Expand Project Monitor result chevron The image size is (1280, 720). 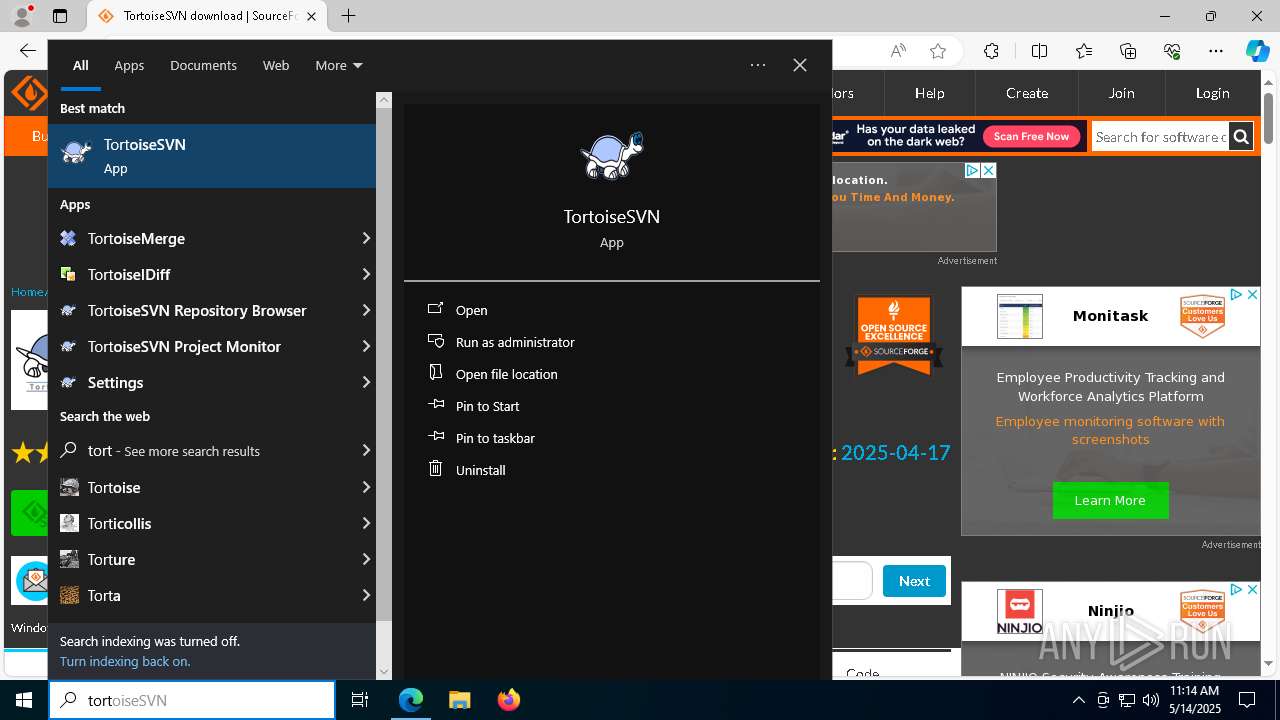click(366, 346)
